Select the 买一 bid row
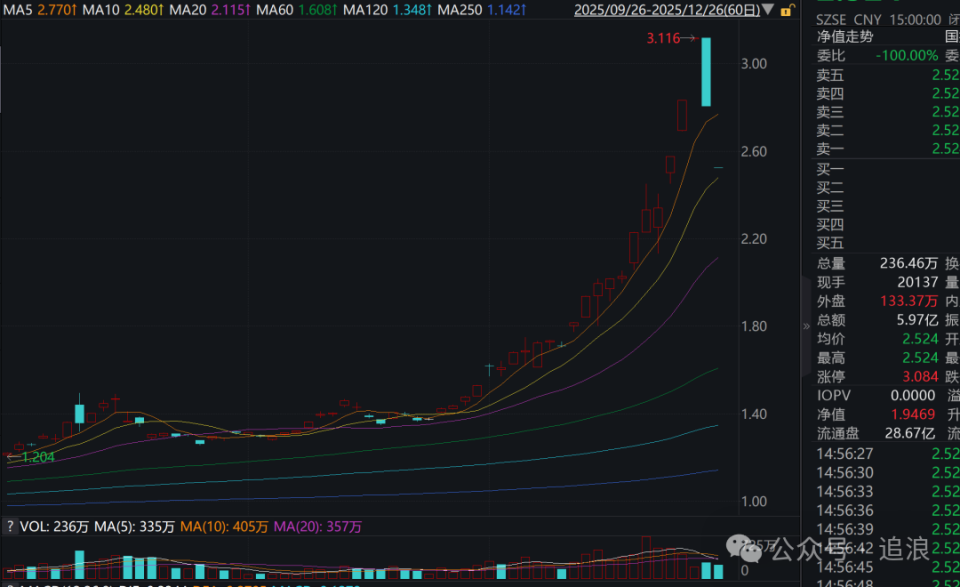The image size is (960, 587). (888, 169)
